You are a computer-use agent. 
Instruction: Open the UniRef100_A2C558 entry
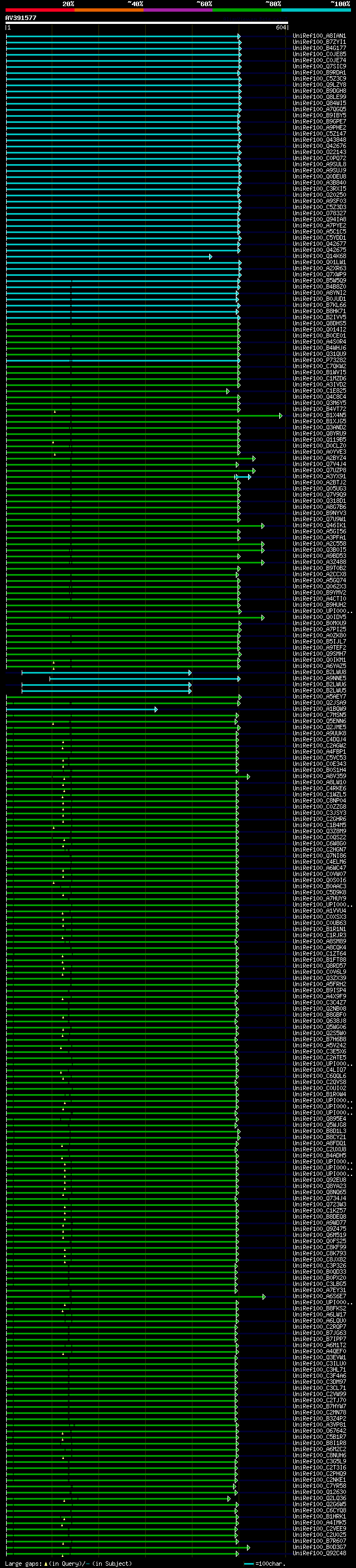[319, 543]
